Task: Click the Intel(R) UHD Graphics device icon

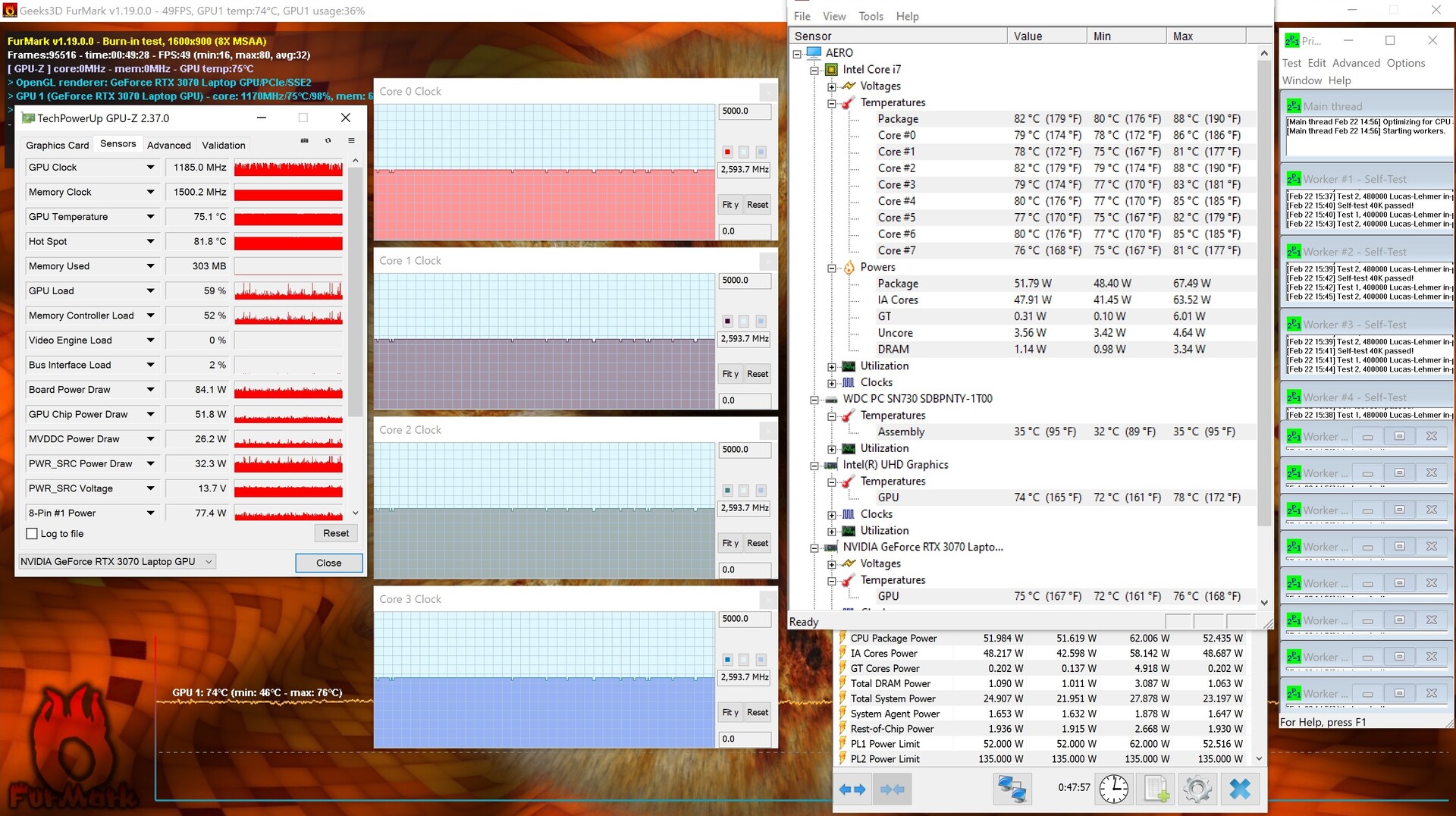Action: click(x=831, y=465)
